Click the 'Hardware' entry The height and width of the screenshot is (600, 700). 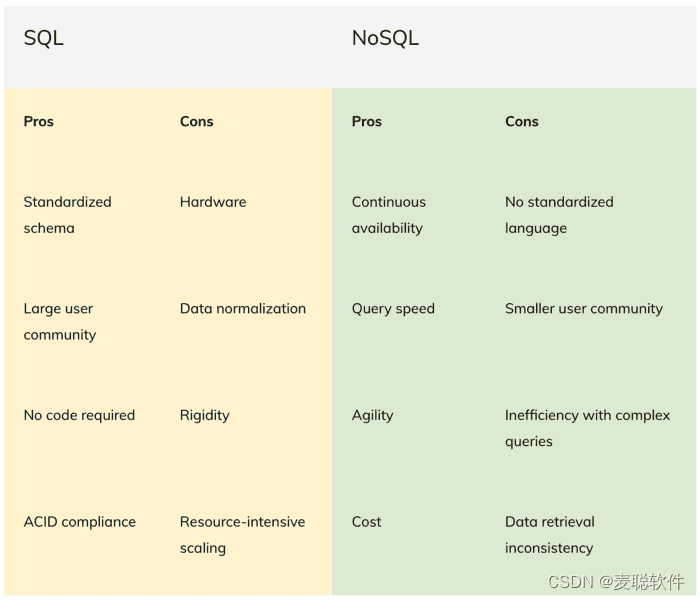click(213, 202)
